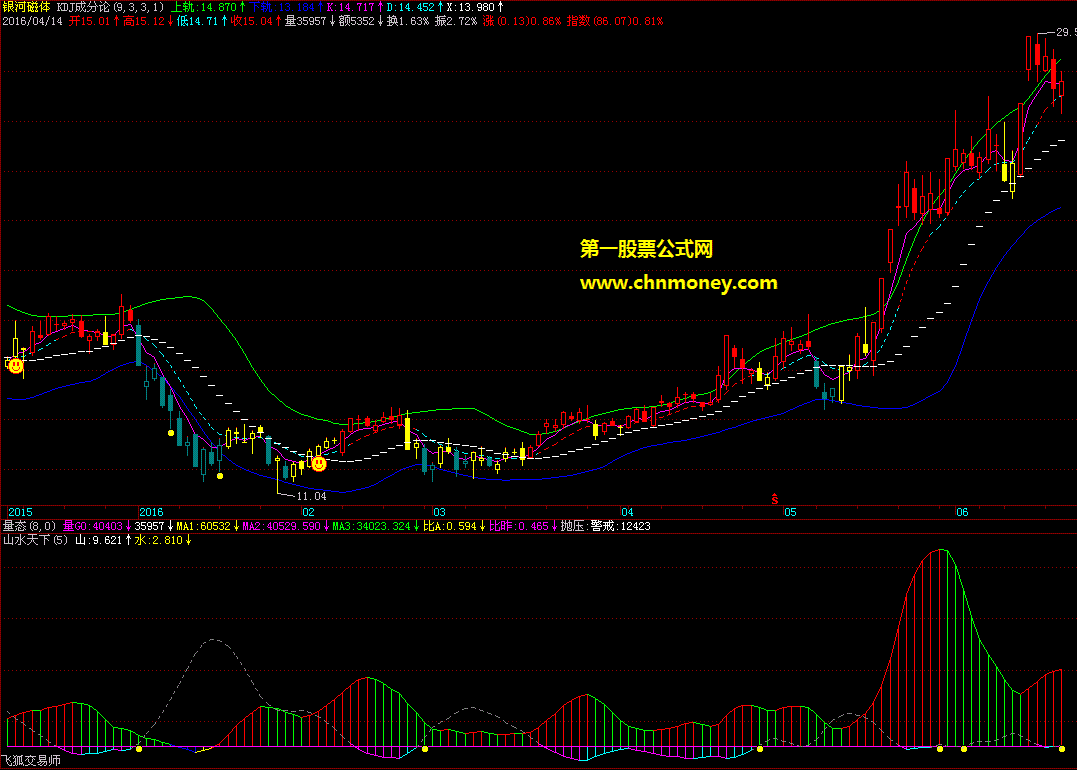
Task: Click the change 涨(0.13)0.86%
Action: [x=521, y=21]
